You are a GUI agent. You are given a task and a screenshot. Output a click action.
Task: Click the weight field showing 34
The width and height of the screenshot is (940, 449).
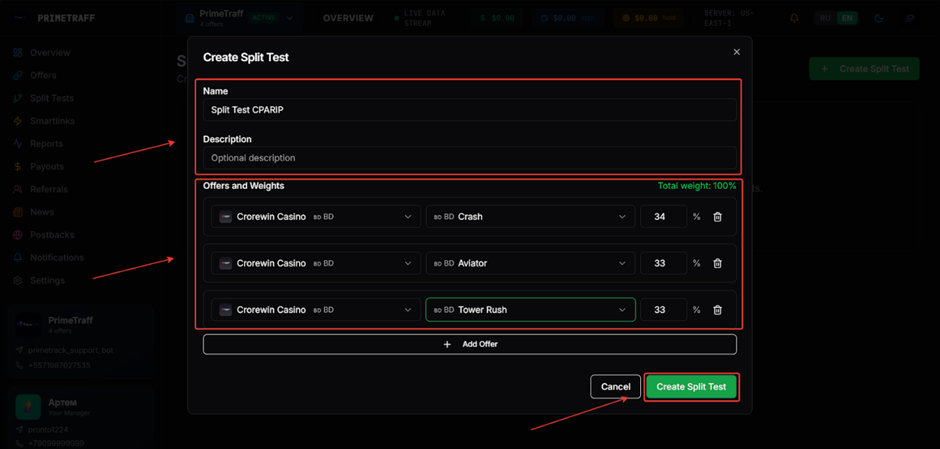tap(662, 217)
